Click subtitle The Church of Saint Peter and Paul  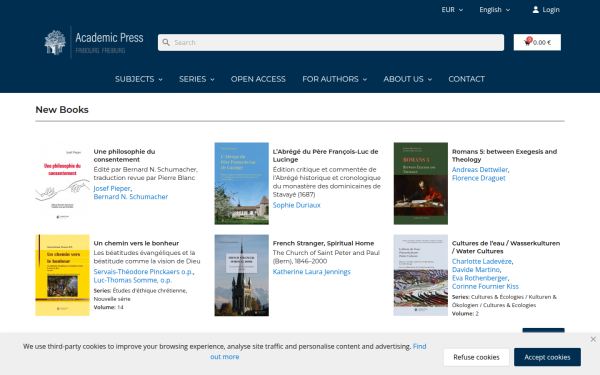[326, 253]
